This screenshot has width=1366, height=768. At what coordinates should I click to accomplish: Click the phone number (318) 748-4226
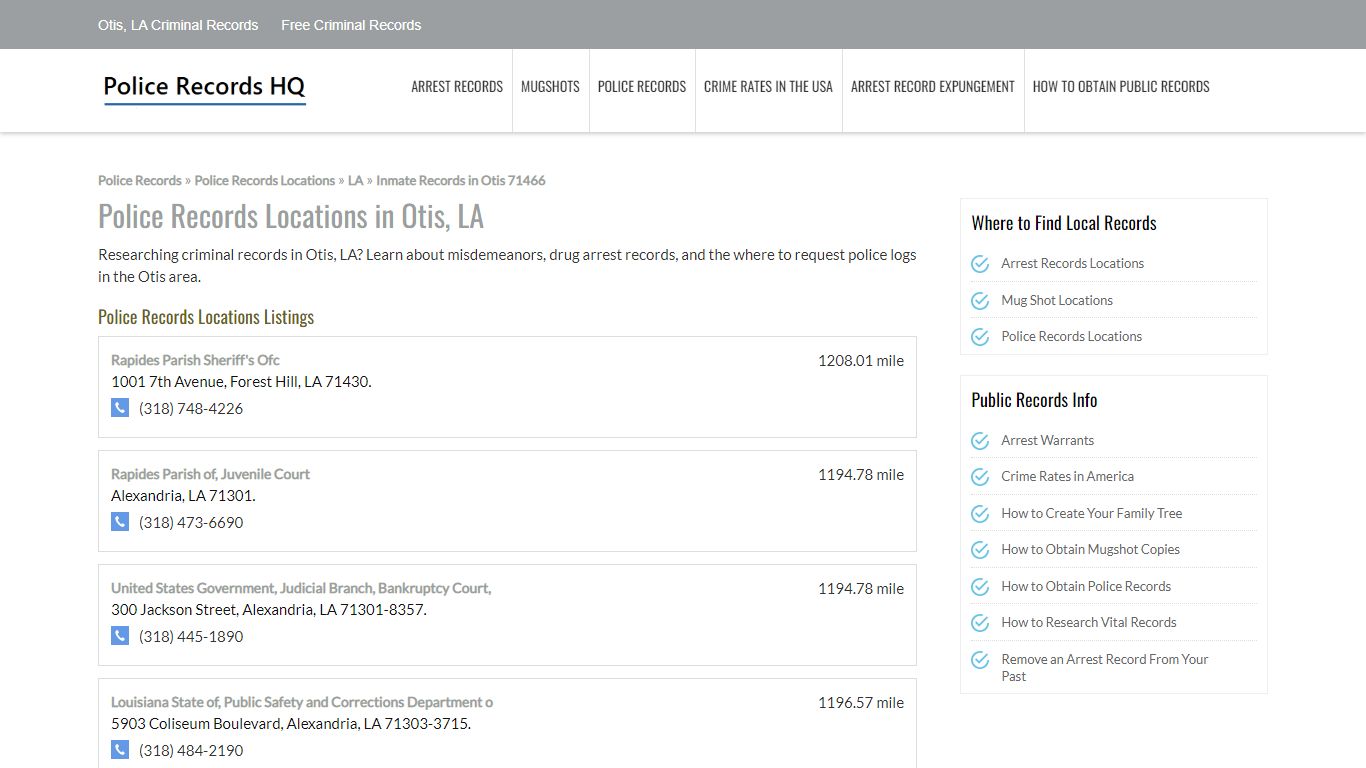[x=191, y=408]
